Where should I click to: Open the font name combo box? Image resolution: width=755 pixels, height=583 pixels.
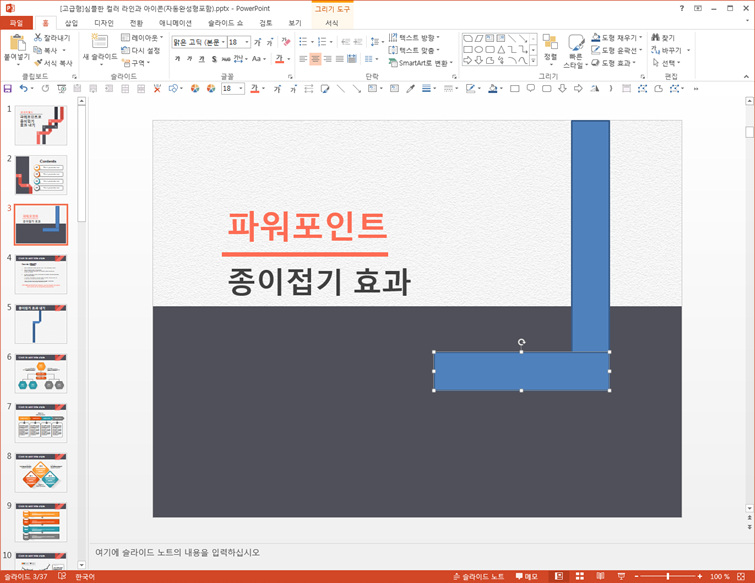coord(199,42)
